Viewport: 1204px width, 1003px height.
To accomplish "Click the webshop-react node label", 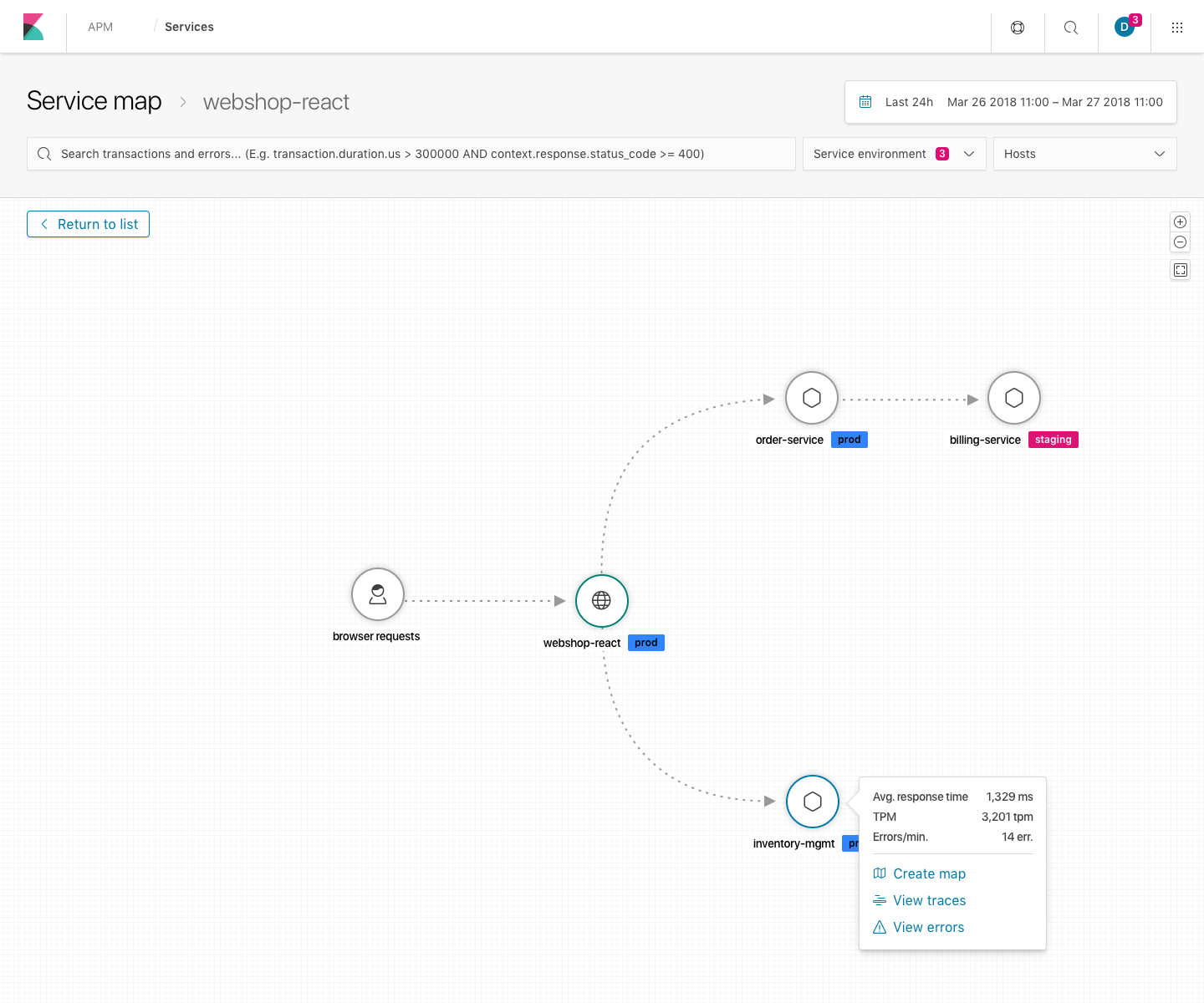I will pos(582,643).
